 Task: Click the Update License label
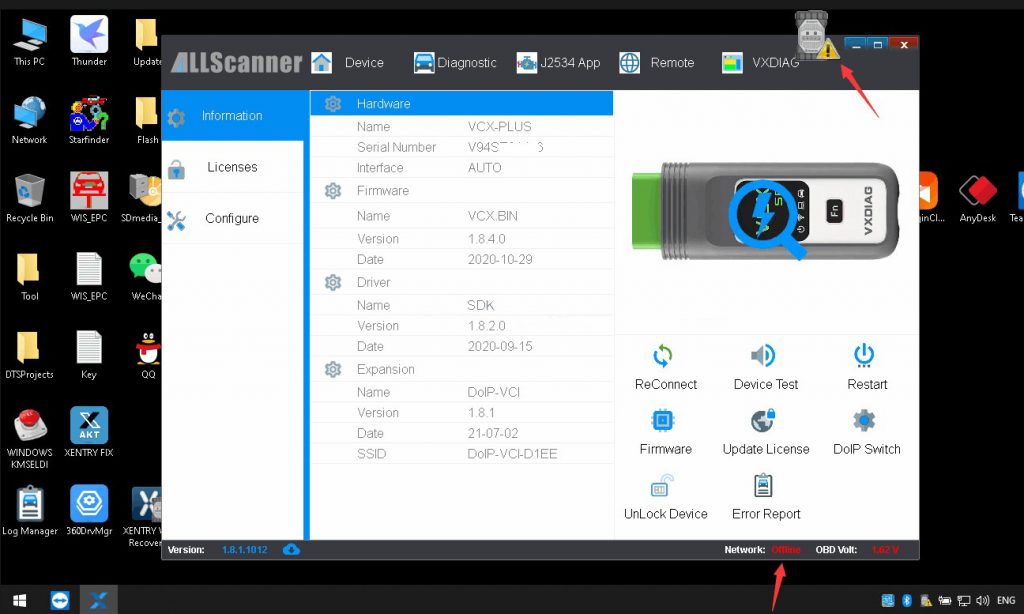tap(765, 449)
